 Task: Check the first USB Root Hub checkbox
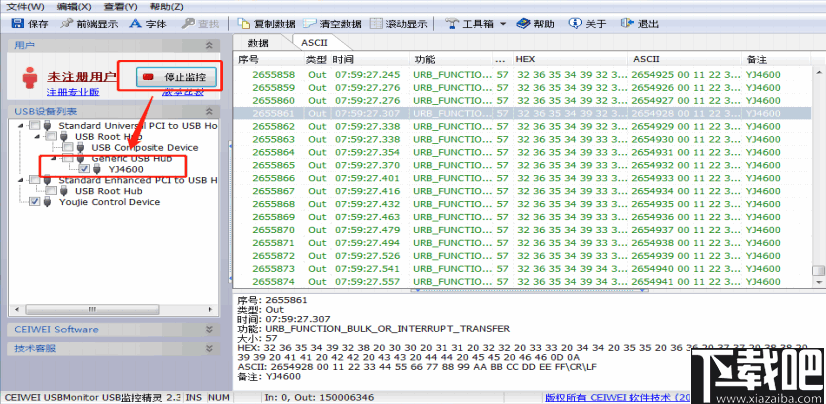51,136
